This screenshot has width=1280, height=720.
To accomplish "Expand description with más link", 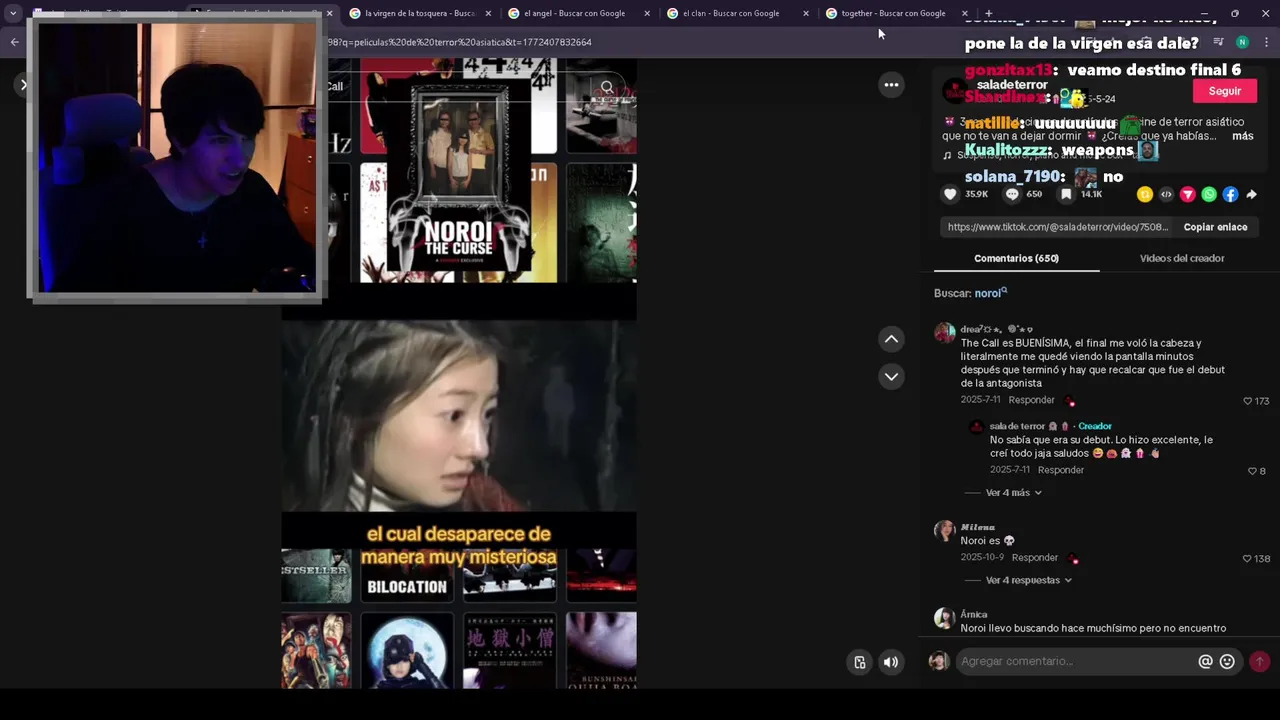I will tap(1242, 136).
